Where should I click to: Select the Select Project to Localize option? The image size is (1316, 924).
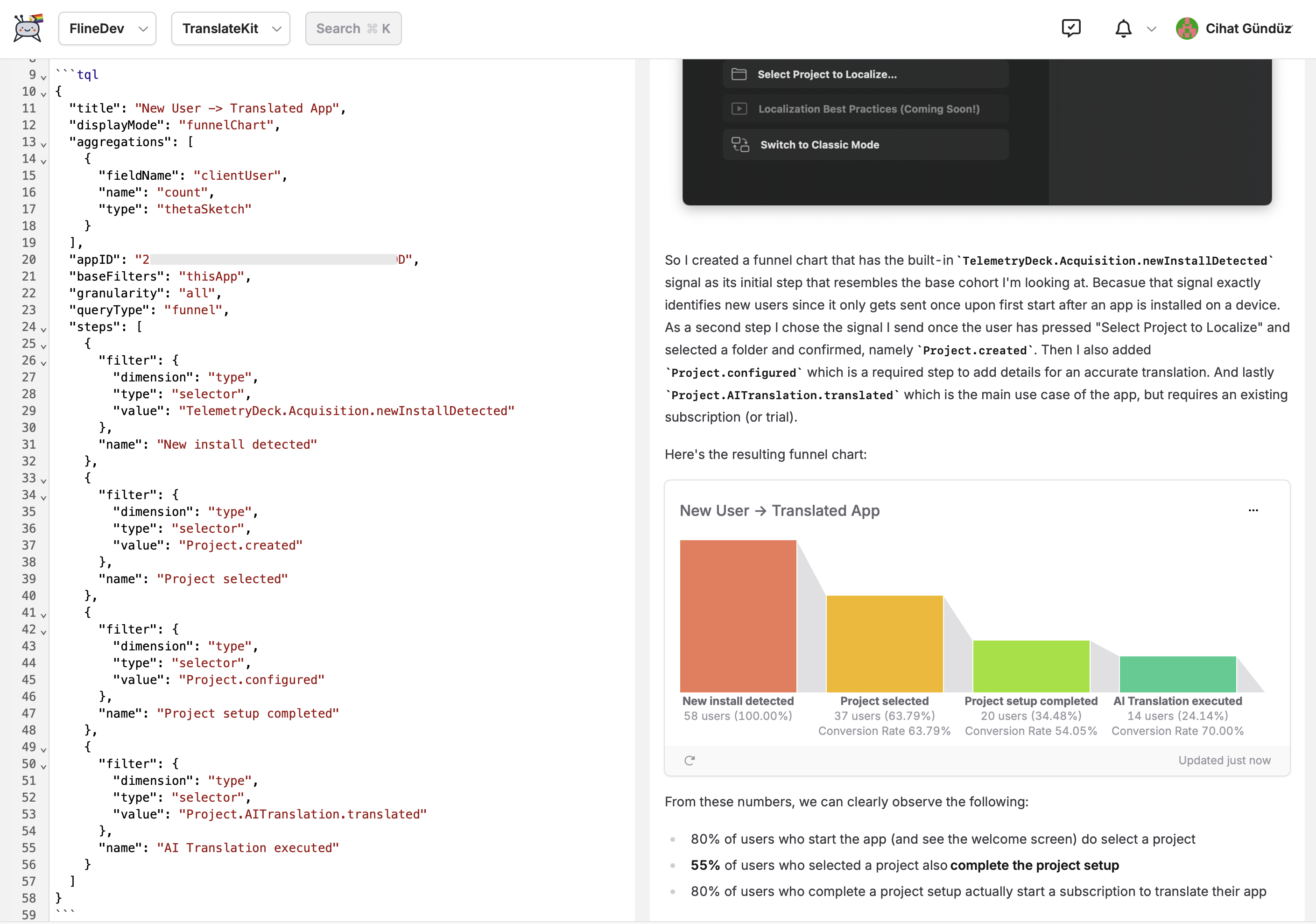point(827,73)
